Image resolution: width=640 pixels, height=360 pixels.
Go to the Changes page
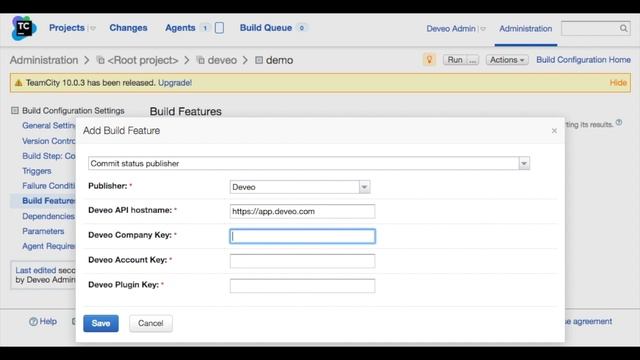(128, 28)
